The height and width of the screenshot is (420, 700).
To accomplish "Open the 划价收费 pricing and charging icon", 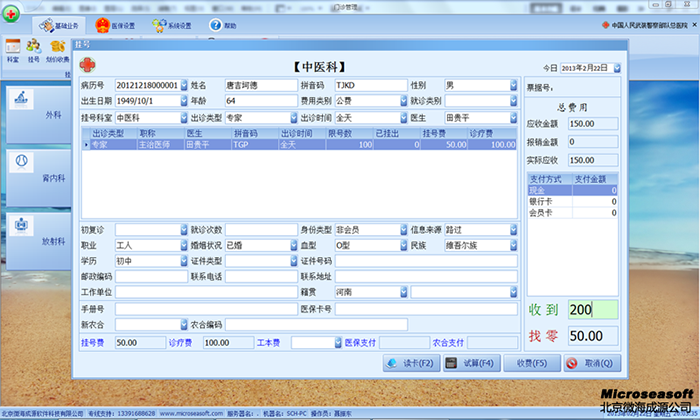I will click(x=59, y=49).
